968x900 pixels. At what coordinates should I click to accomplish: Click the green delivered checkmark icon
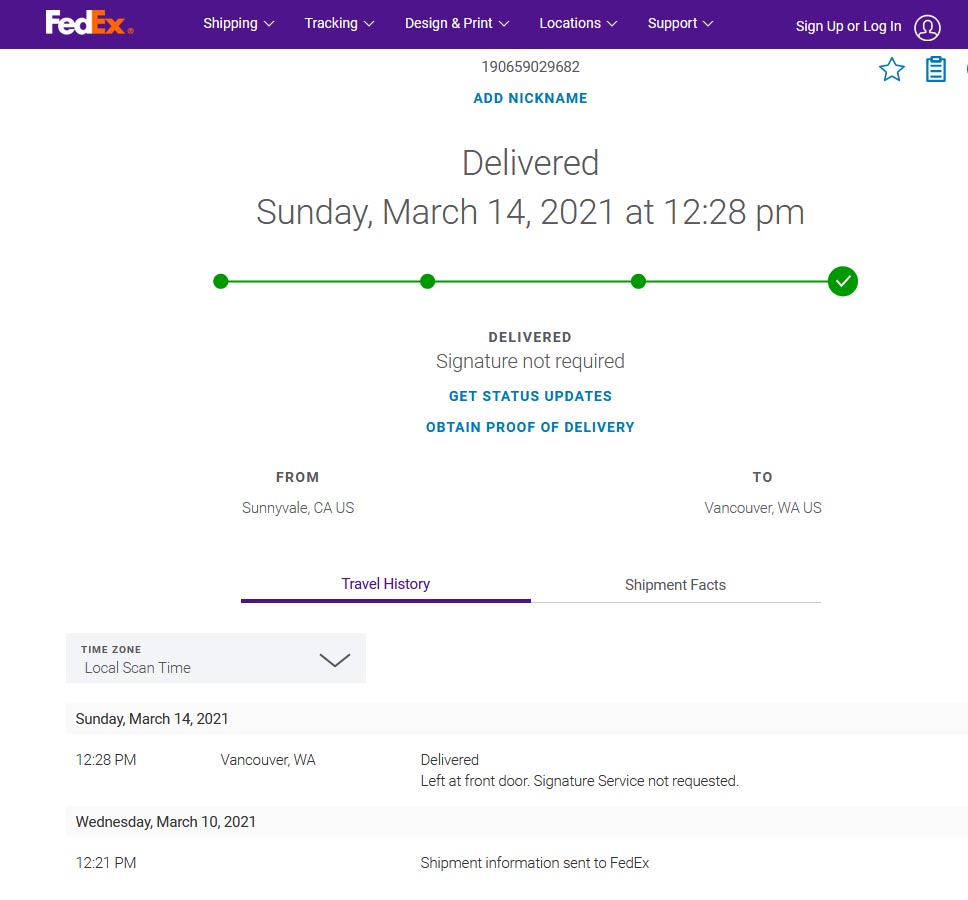click(x=842, y=281)
